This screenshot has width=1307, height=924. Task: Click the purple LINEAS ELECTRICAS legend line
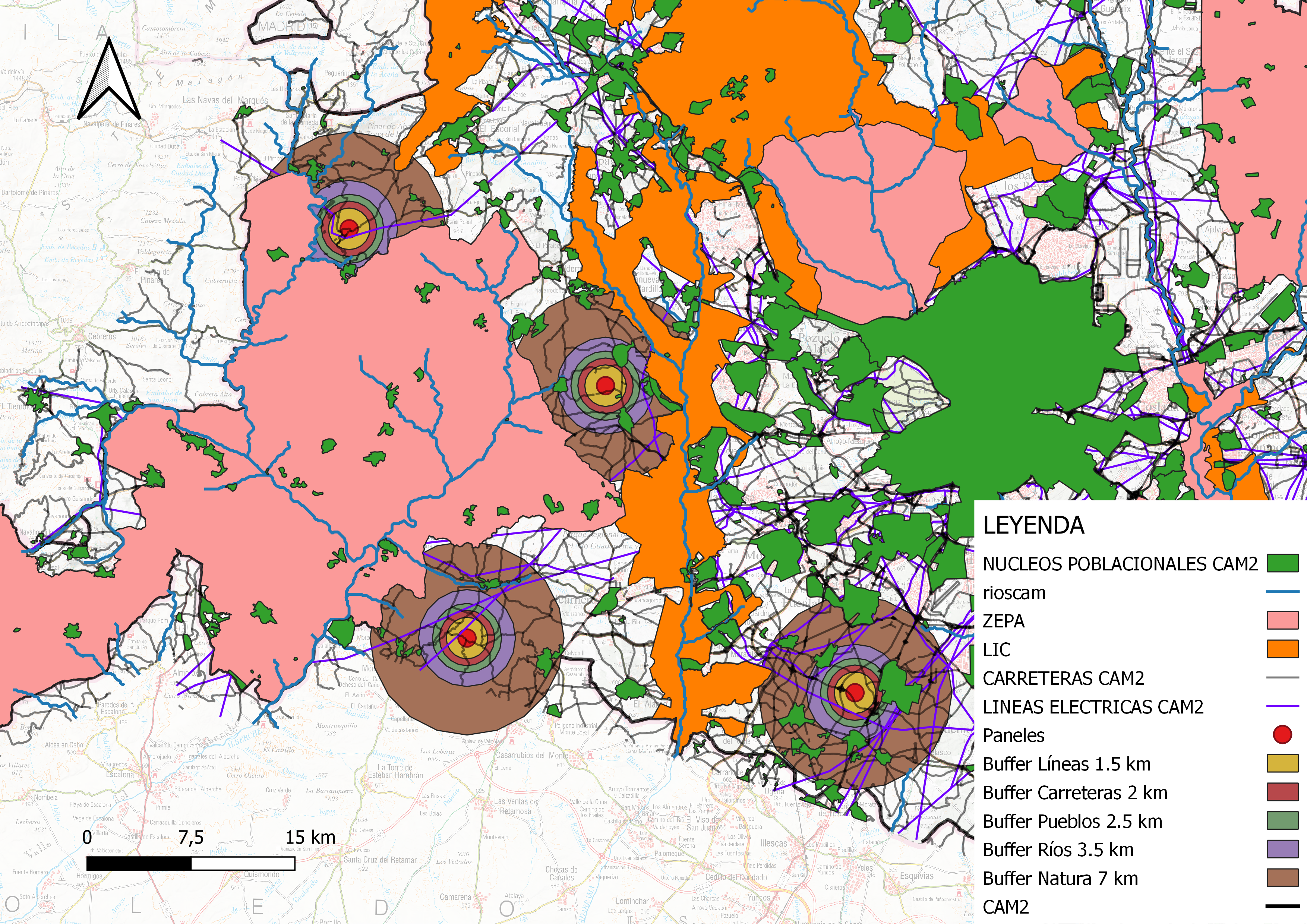[1282, 707]
